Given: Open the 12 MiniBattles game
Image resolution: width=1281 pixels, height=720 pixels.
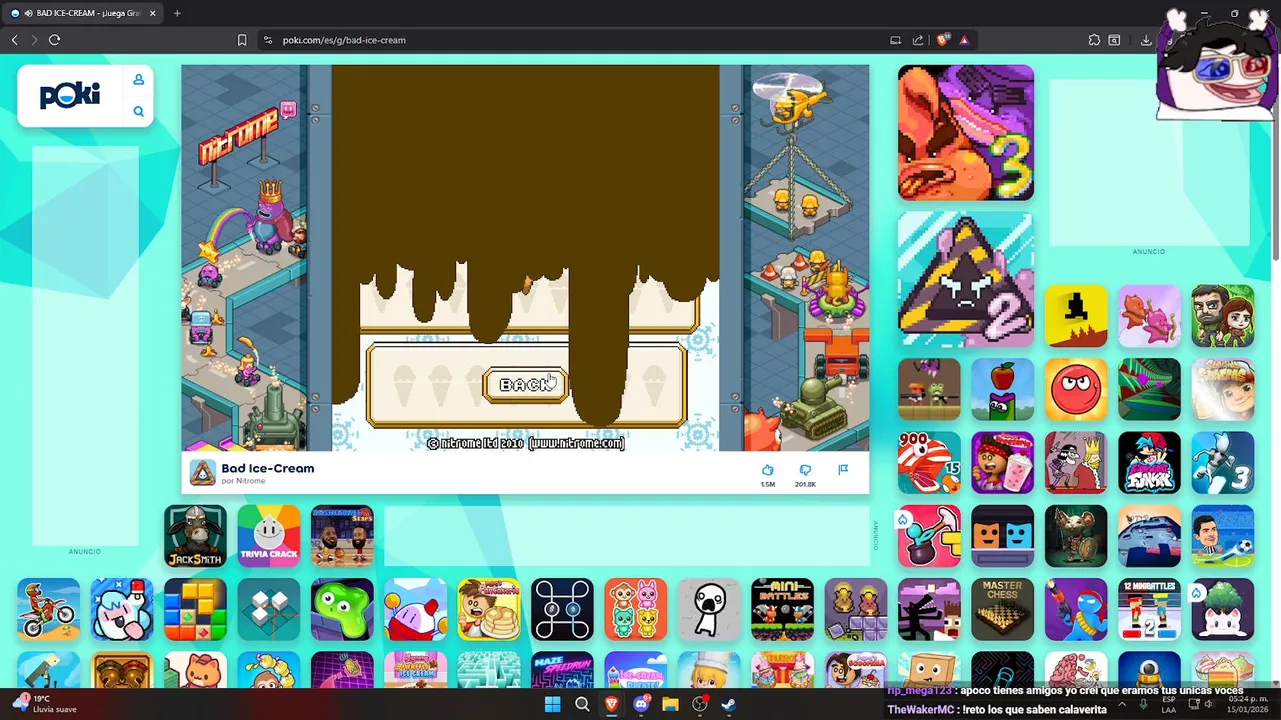Looking at the screenshot, I should coord(1149,609).
